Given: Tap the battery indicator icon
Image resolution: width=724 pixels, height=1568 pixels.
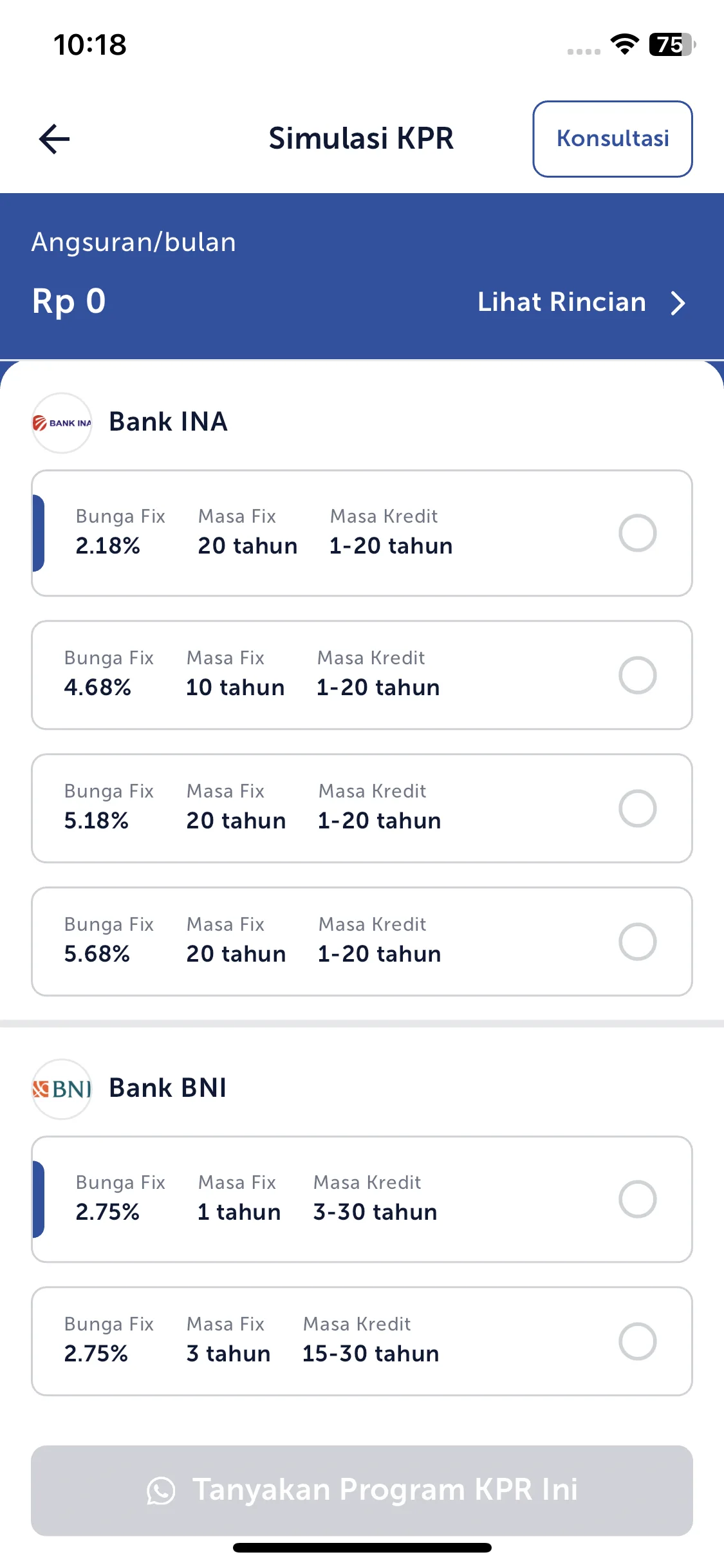Looking at the screenshot, I should click(673, 44).
